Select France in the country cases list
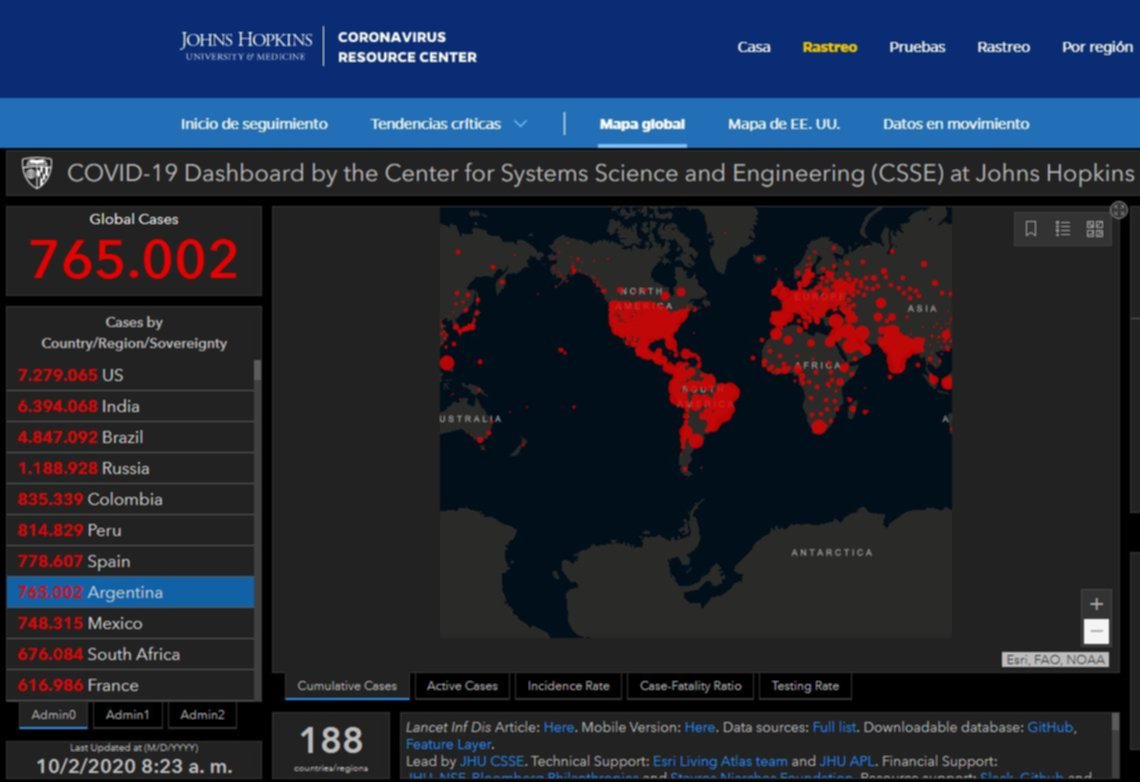This screenshot has height=782, width=1140. [130, 685]
